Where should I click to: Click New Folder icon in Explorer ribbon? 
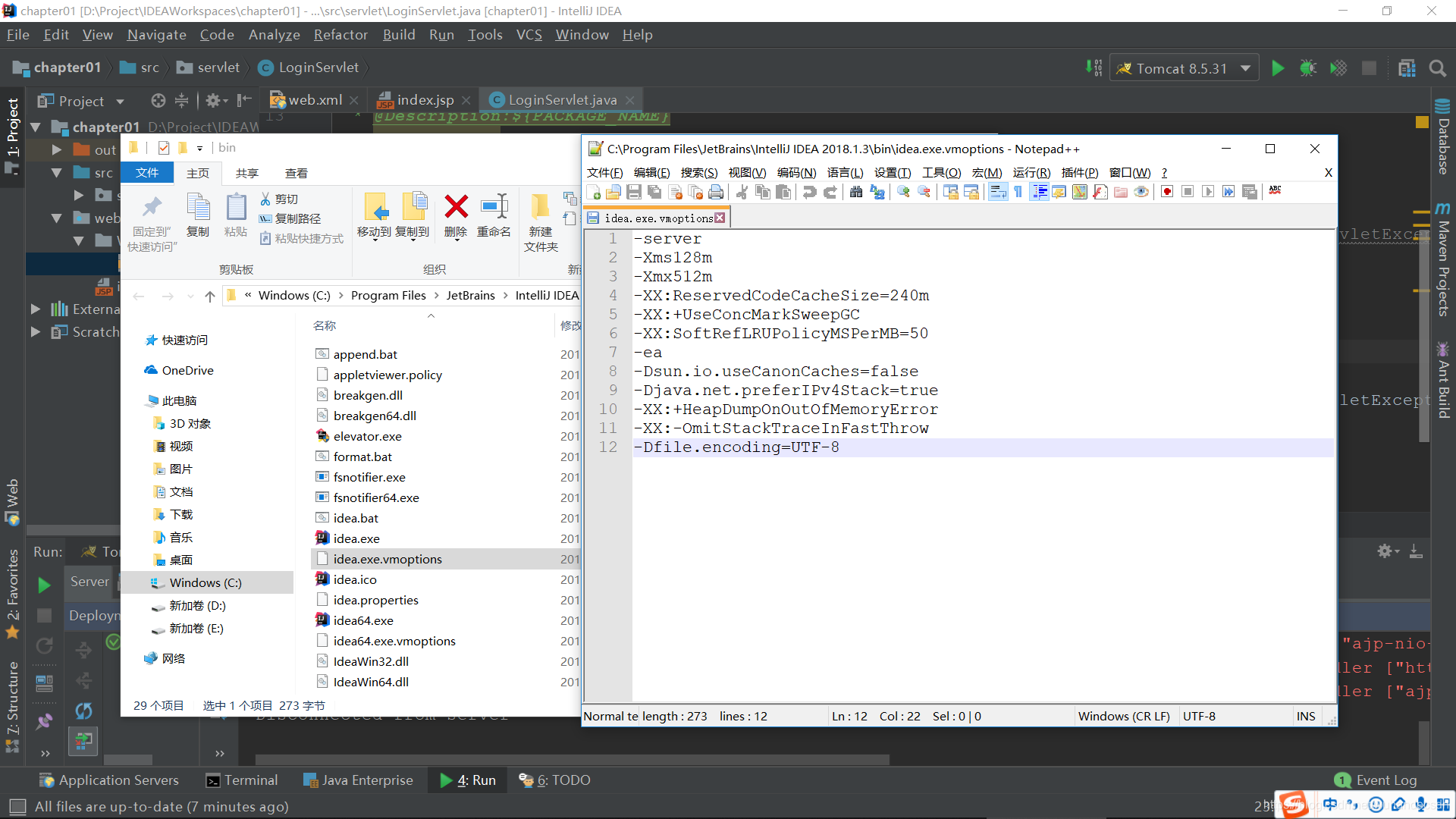click(x=540, y=206)
